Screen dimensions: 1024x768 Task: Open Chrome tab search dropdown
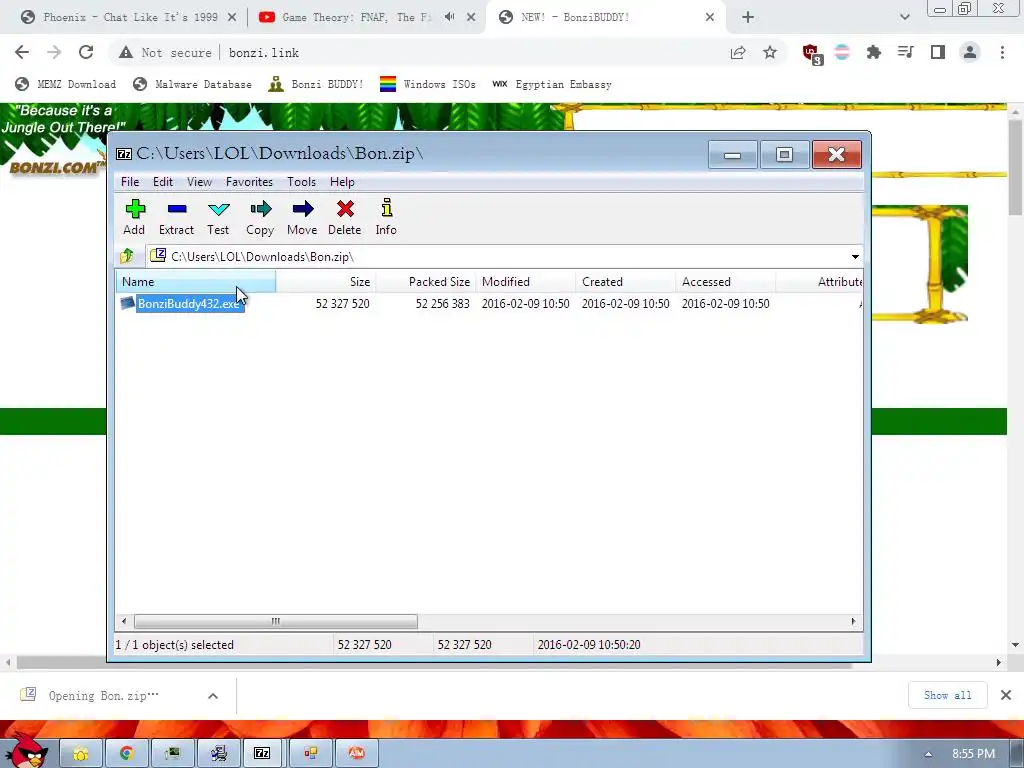click(x=904, y=17)
